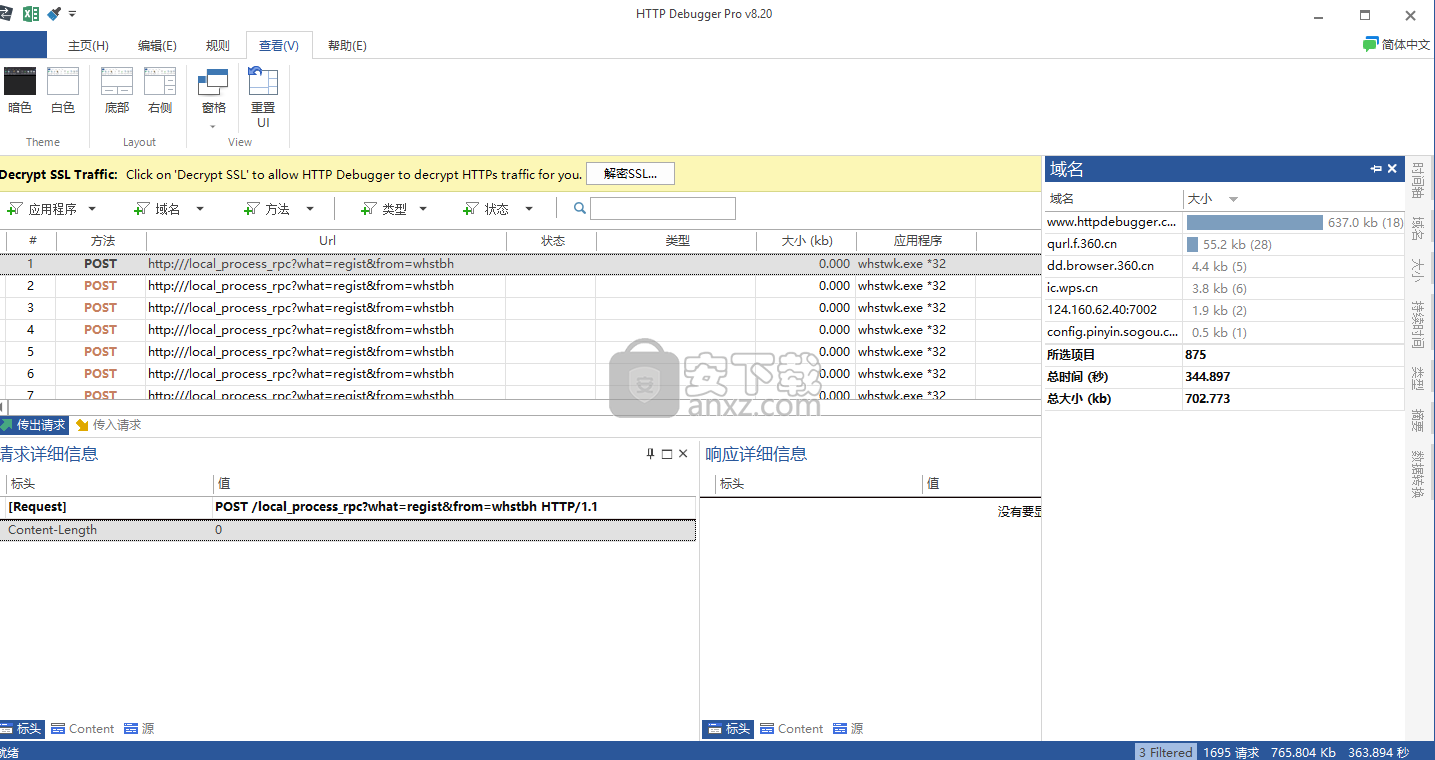Open the 主页(H) ribbon tab
This screenshot has height=760, width=1435.
point(88,46)
